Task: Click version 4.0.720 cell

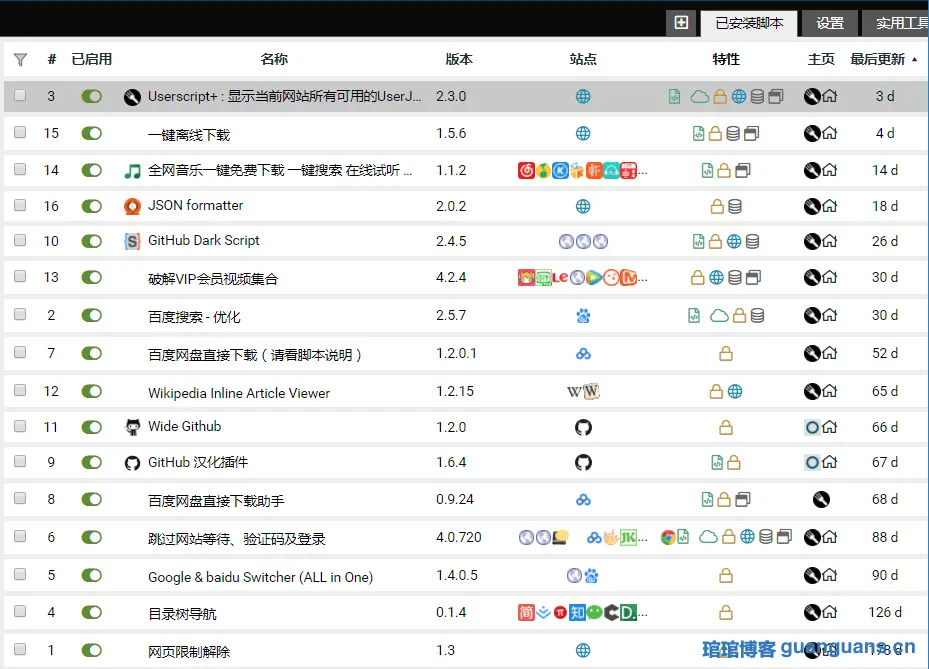Action: pos(459,537)
